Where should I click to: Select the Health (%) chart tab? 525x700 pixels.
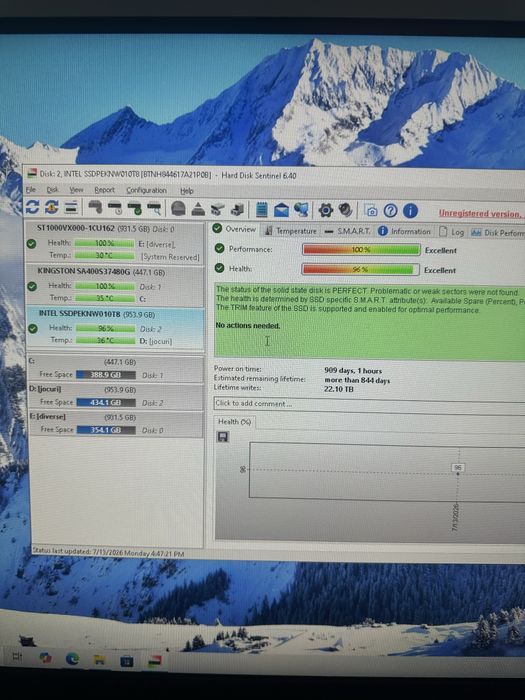(x=234, y=422)
